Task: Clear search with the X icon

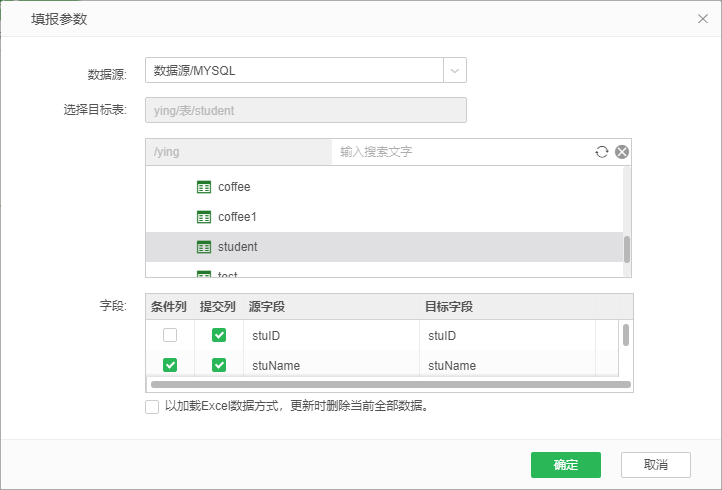Action: click(621, 152)
